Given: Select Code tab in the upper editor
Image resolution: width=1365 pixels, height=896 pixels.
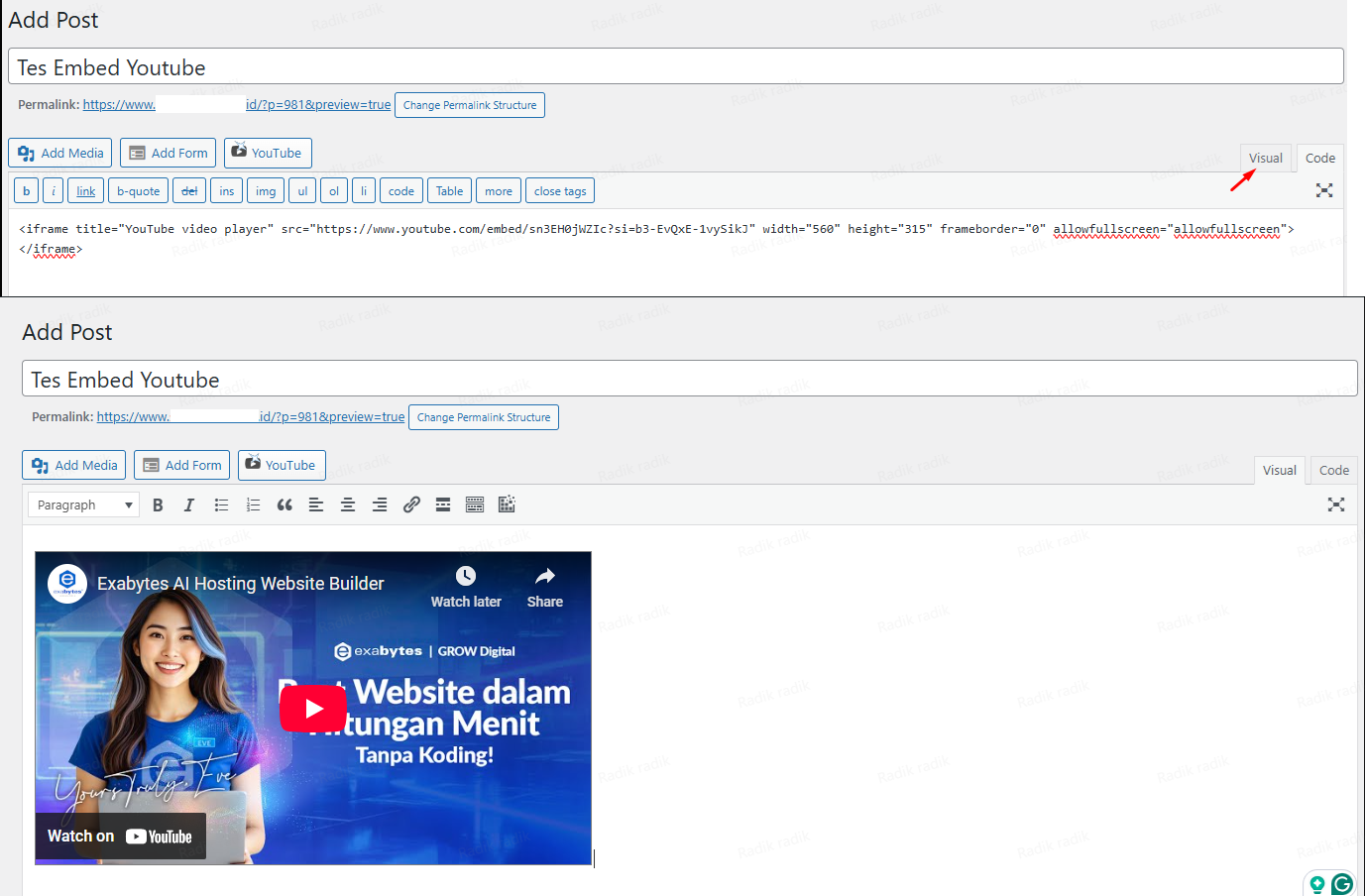Looking at the screenshot, I should (x=1320, y=158).
